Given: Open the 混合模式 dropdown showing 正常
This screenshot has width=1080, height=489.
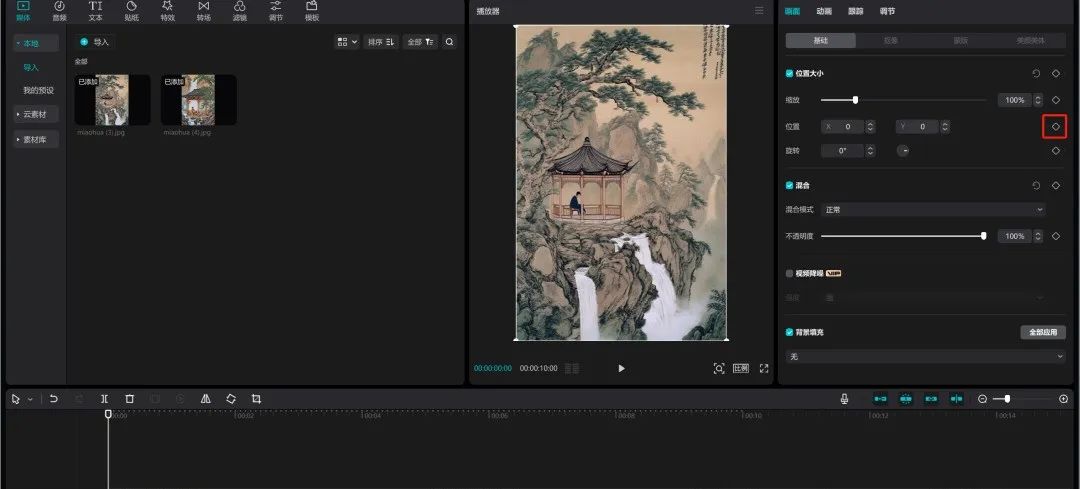Looking at the screenshot, I should tap(933, 209).
